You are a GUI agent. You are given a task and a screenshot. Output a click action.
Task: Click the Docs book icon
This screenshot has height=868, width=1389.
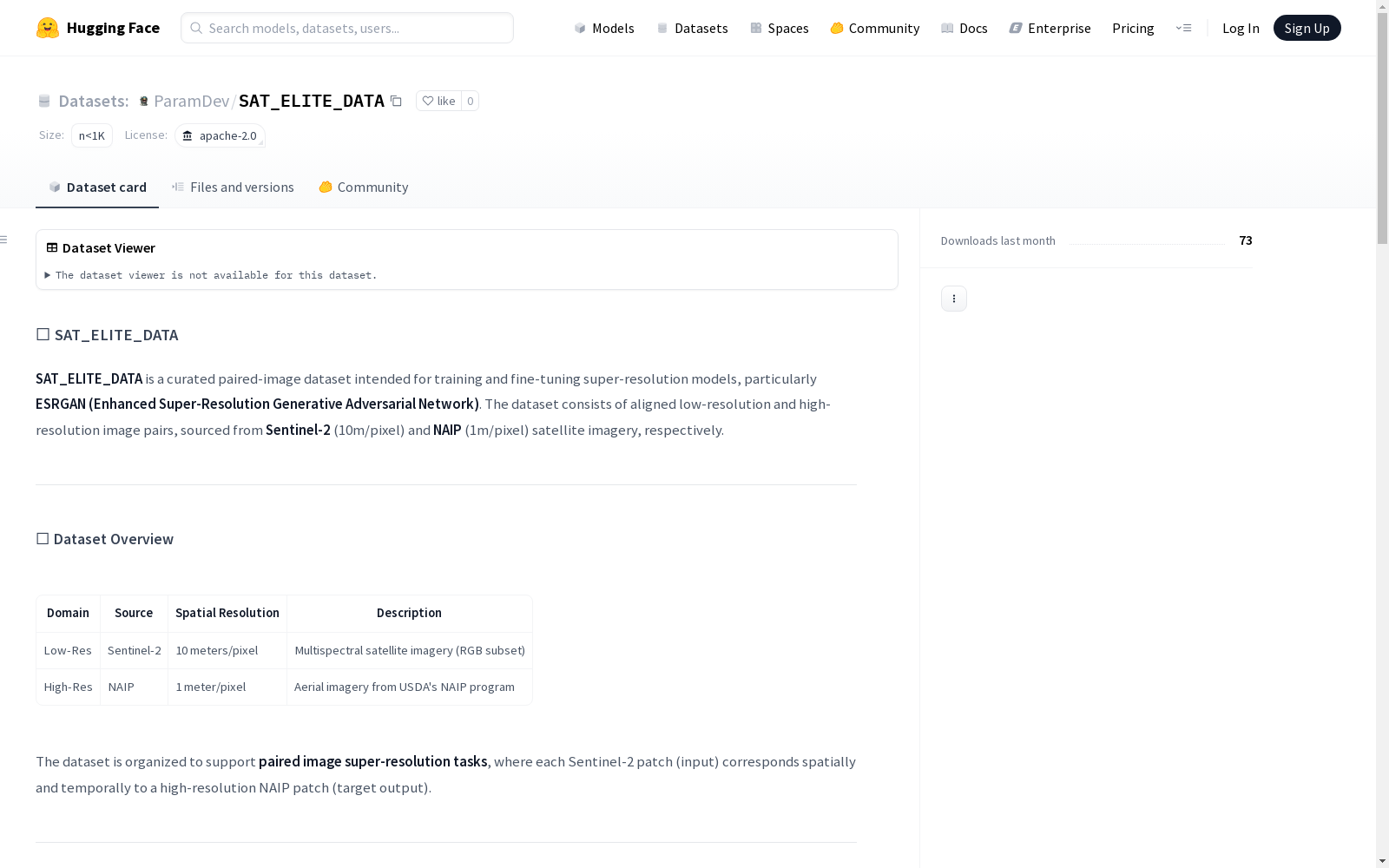pos(947,28)
